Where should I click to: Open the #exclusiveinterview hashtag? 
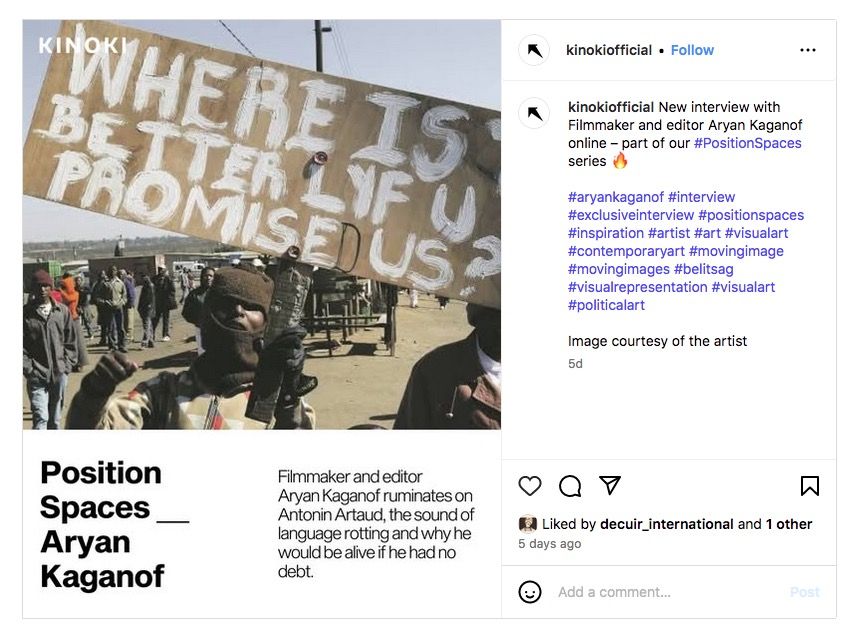coord(630,215)
